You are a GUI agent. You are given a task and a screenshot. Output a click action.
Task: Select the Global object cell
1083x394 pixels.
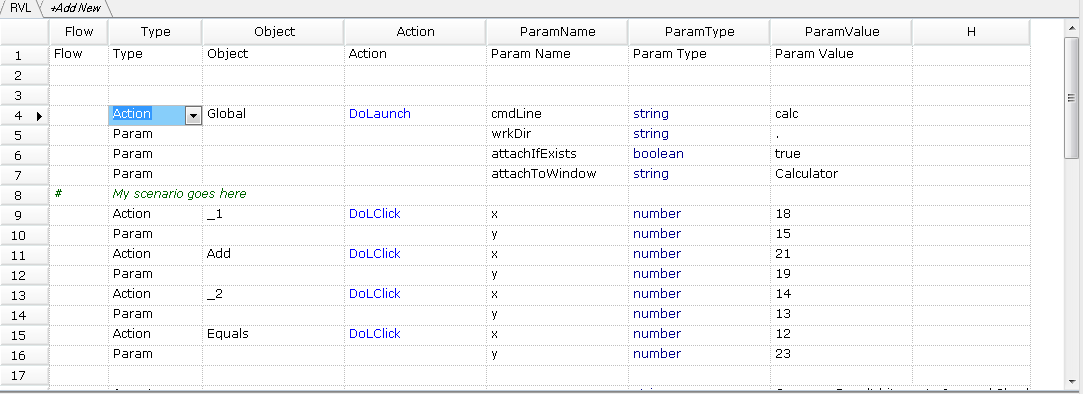pos(274,114)
